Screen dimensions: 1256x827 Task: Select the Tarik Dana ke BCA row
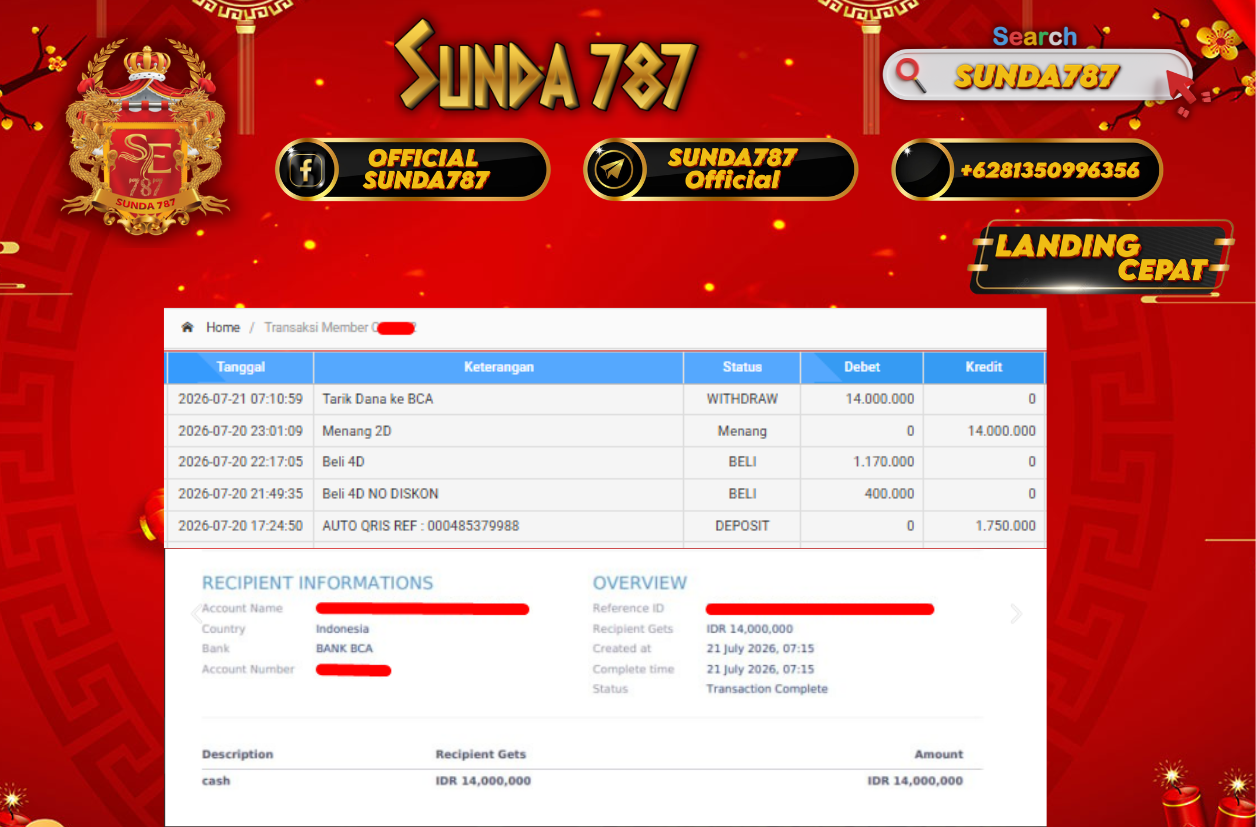coord(605,399)
